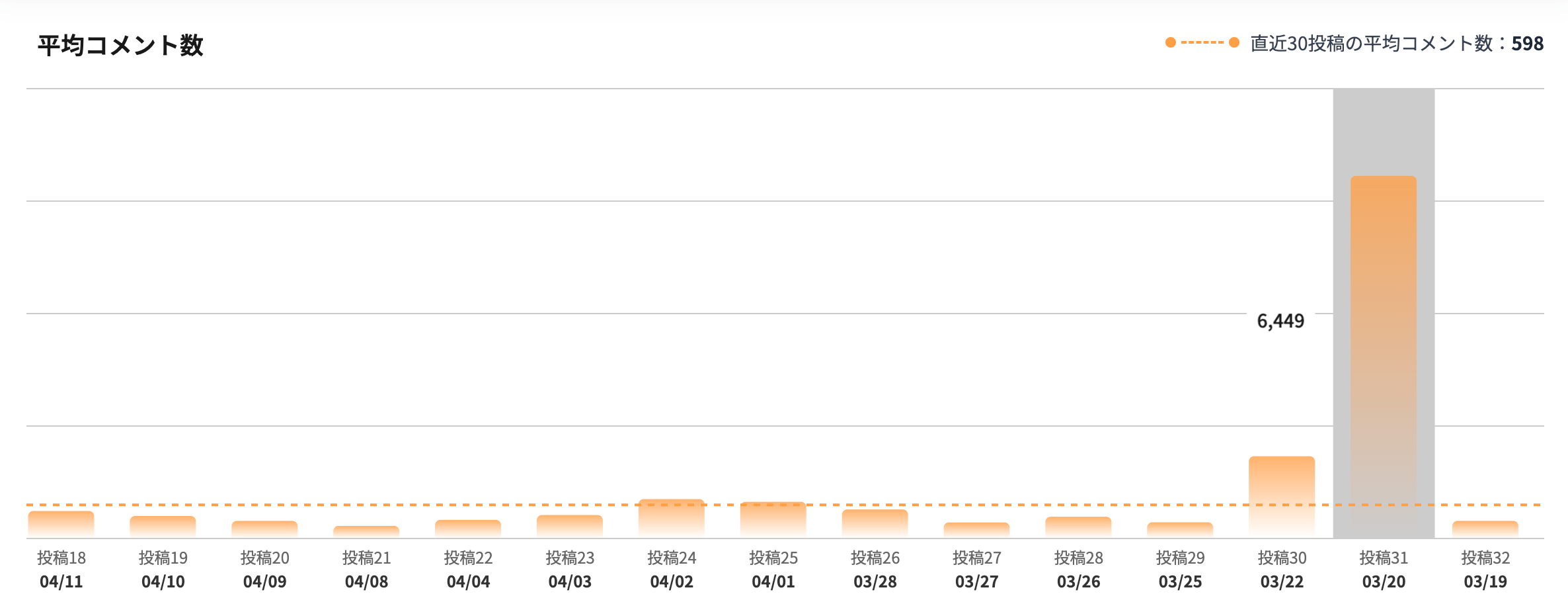1568x602 pixels.
Task: Click the 投稿29 axis label
Action: [1181, 558]
